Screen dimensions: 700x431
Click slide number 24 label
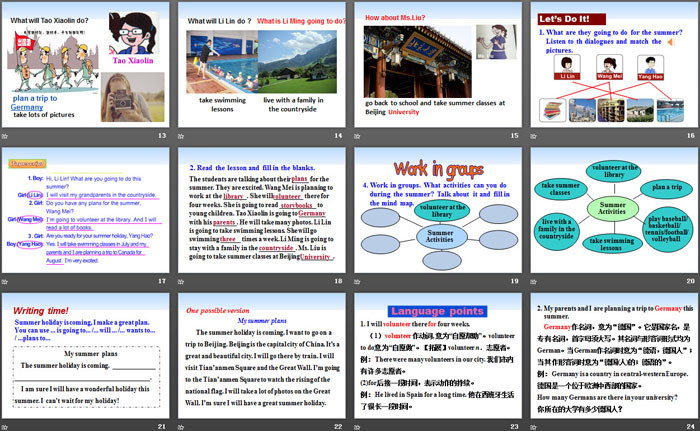click(691, 427)
